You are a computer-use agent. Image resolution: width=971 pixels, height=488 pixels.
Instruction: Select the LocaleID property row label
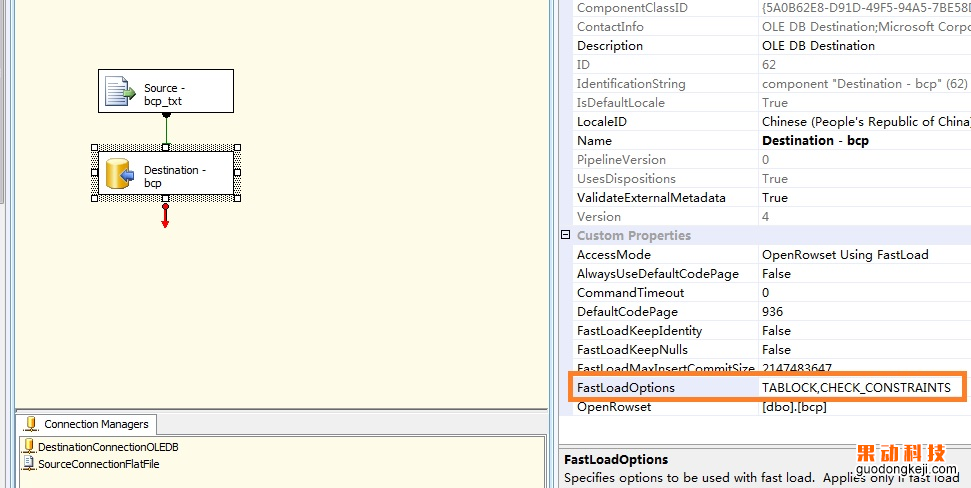point(602,122)
